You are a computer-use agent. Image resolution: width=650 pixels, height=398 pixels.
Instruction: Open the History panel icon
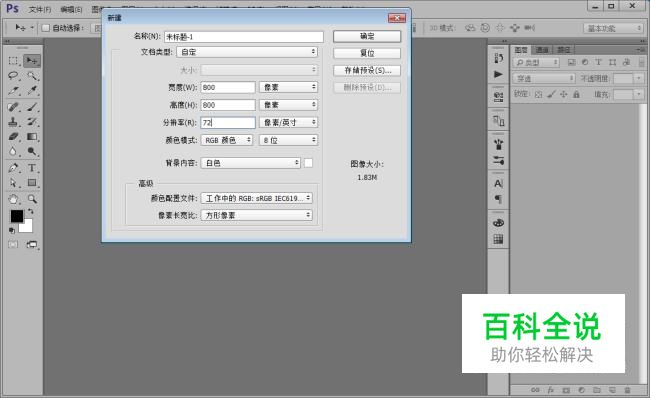[498, 58]
